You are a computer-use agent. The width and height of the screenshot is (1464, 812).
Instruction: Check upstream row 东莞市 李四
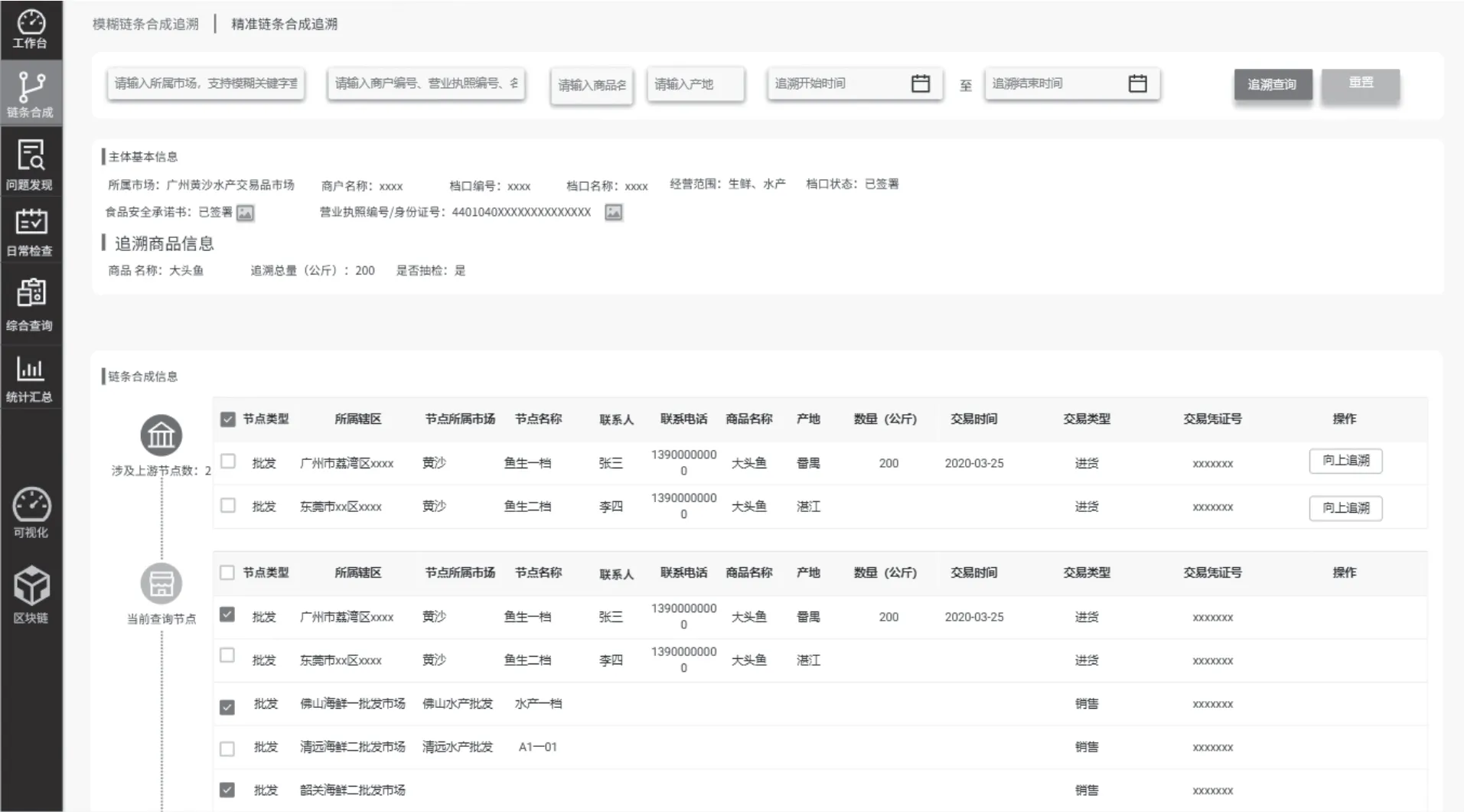pyautogui.click(x=227, y=505)
